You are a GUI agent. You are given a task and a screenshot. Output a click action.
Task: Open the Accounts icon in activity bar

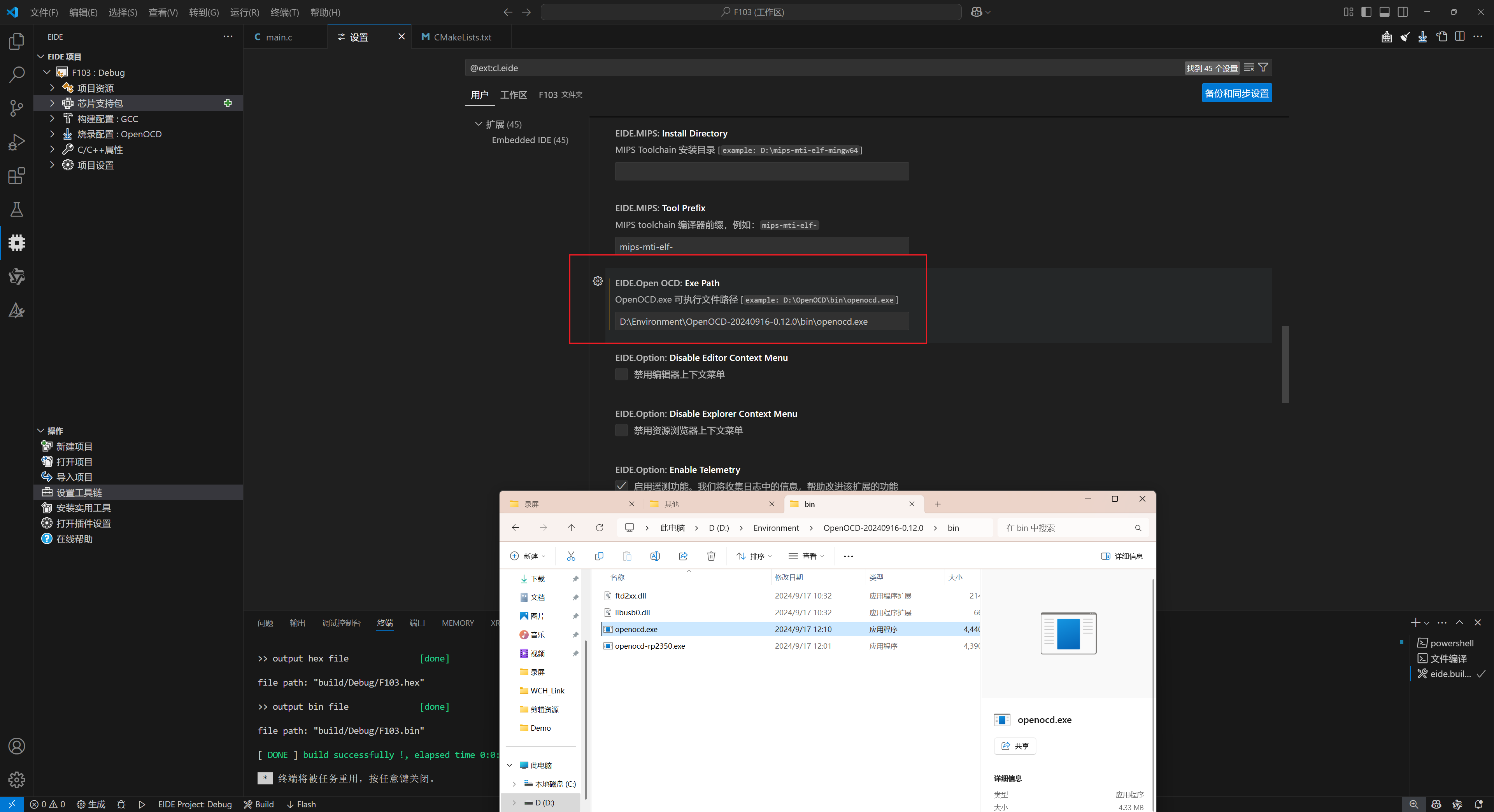[x=17, y=746]
